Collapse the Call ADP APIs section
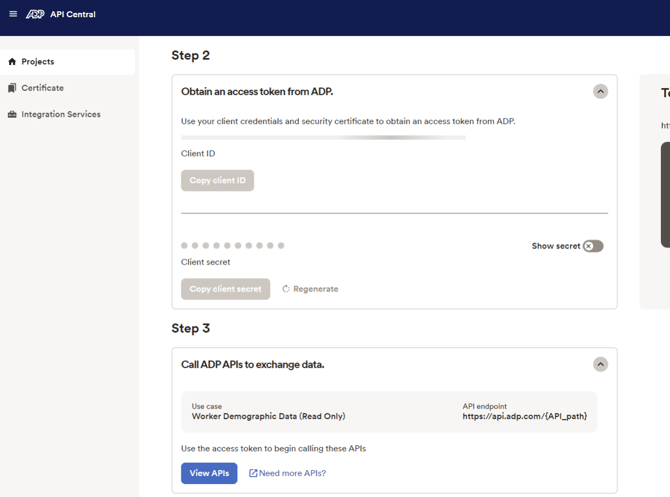This screenshot has width=670, height=497. point(600,365)
